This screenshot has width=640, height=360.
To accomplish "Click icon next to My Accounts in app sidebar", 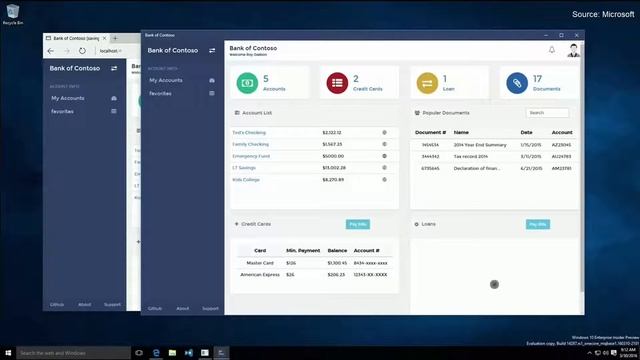I will pos(212,80).
